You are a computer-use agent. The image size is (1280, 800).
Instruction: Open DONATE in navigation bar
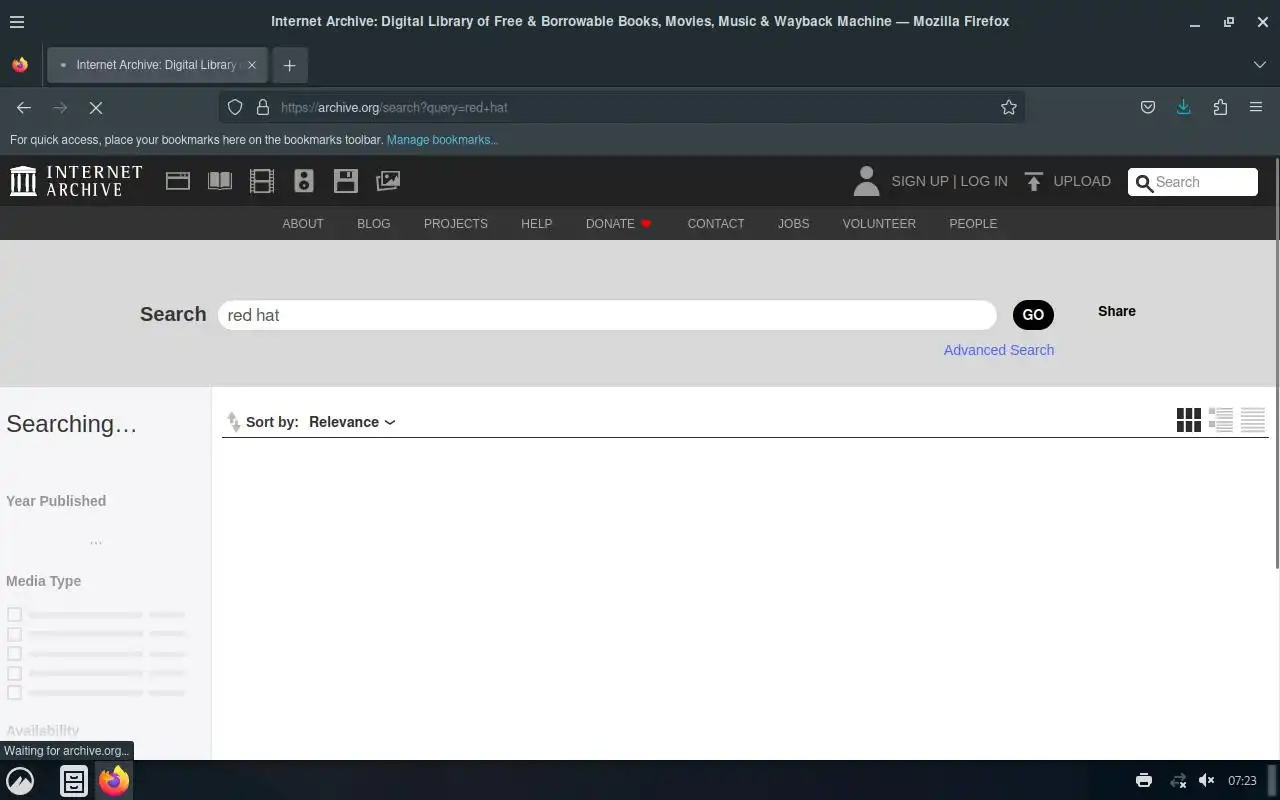coord(619,223)
